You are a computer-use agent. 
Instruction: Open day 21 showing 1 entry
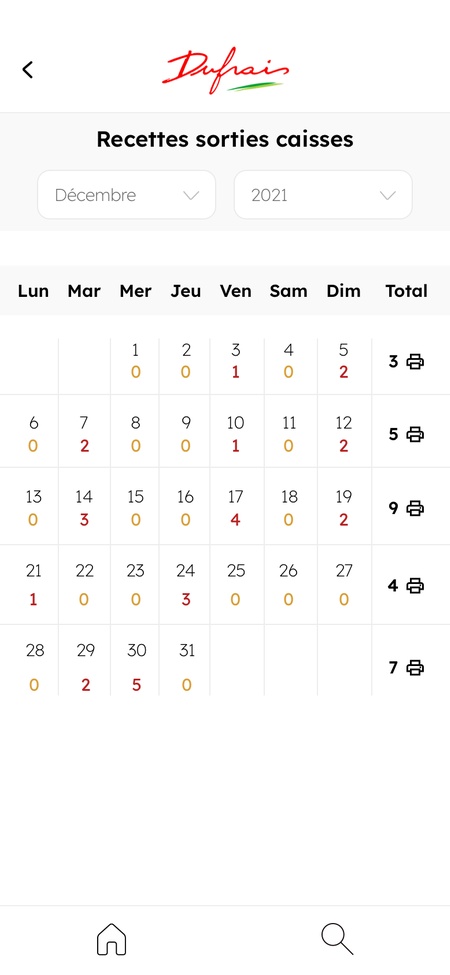(34, 585)
